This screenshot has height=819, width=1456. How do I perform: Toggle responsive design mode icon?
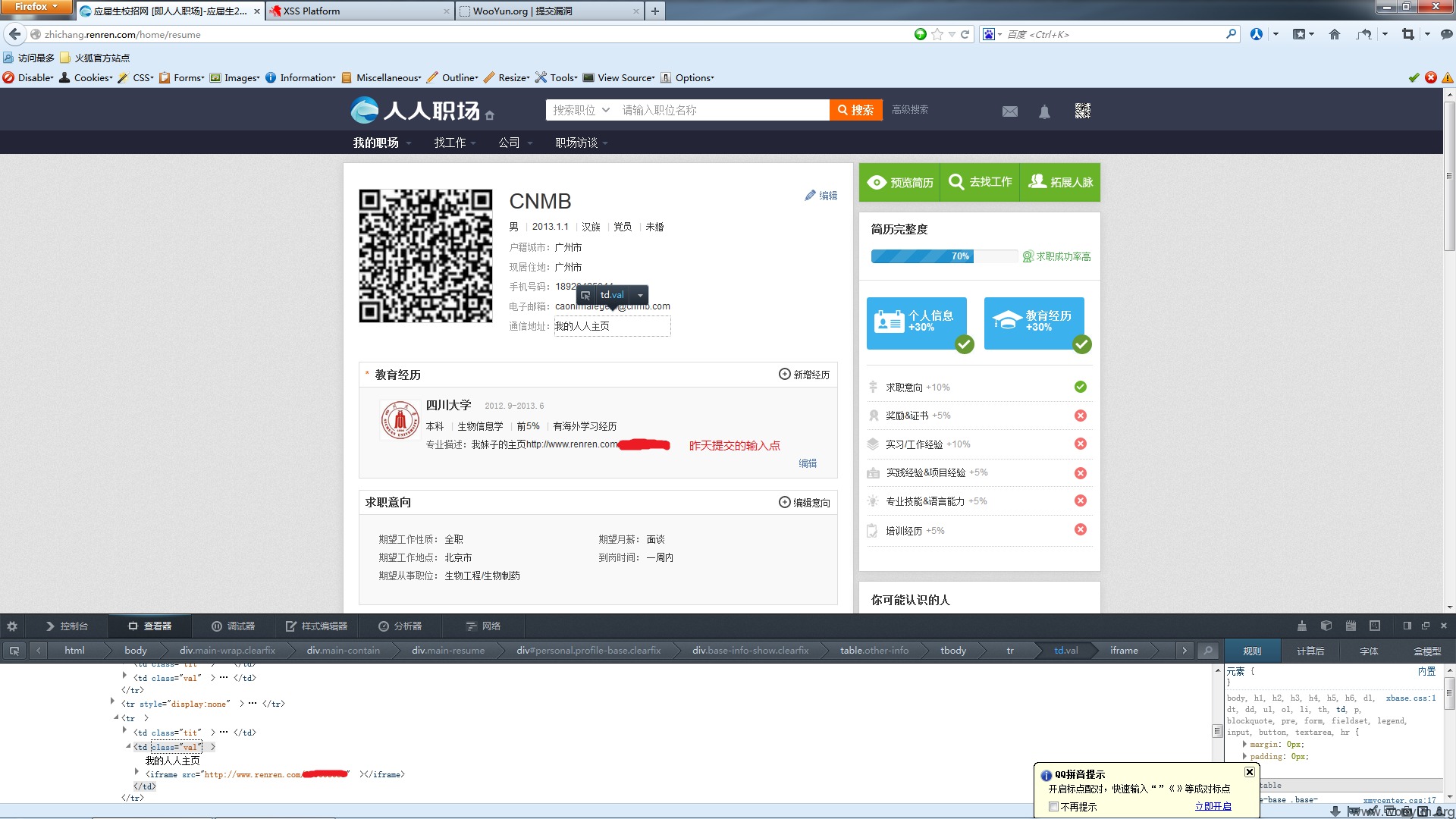click(x=1375, y=626)
